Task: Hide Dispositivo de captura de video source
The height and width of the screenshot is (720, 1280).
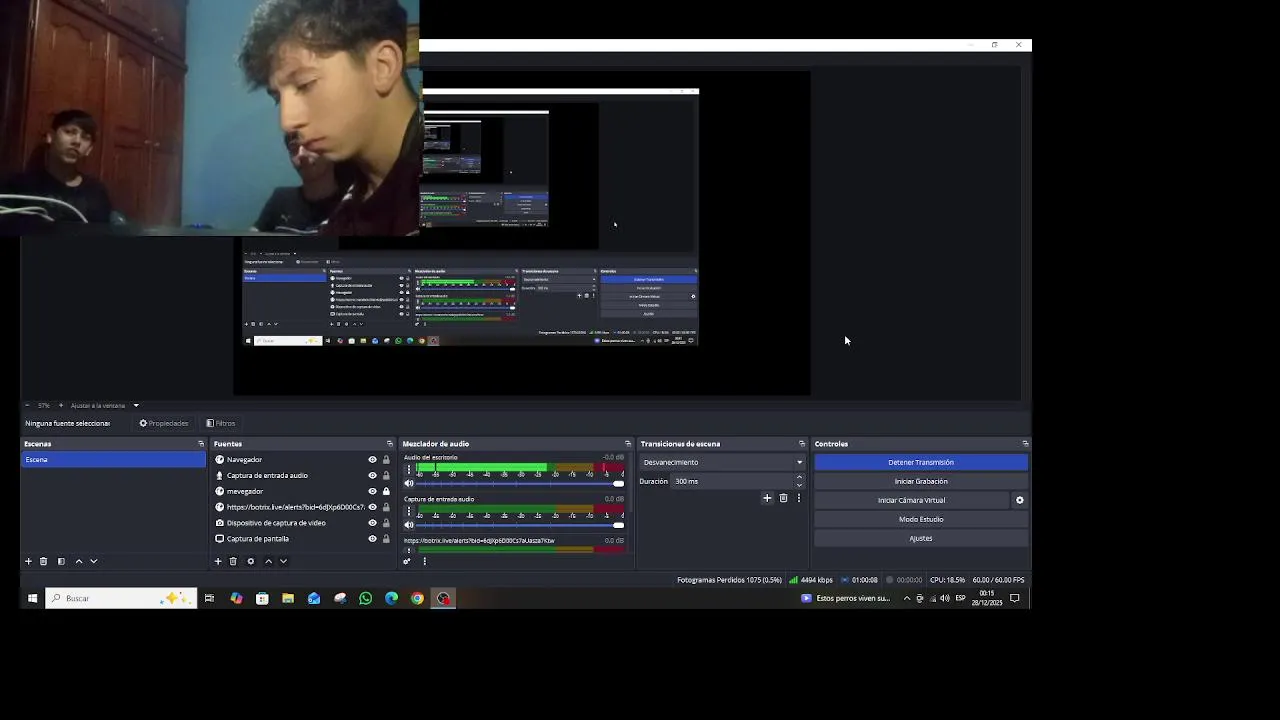Action: point(373,523)
